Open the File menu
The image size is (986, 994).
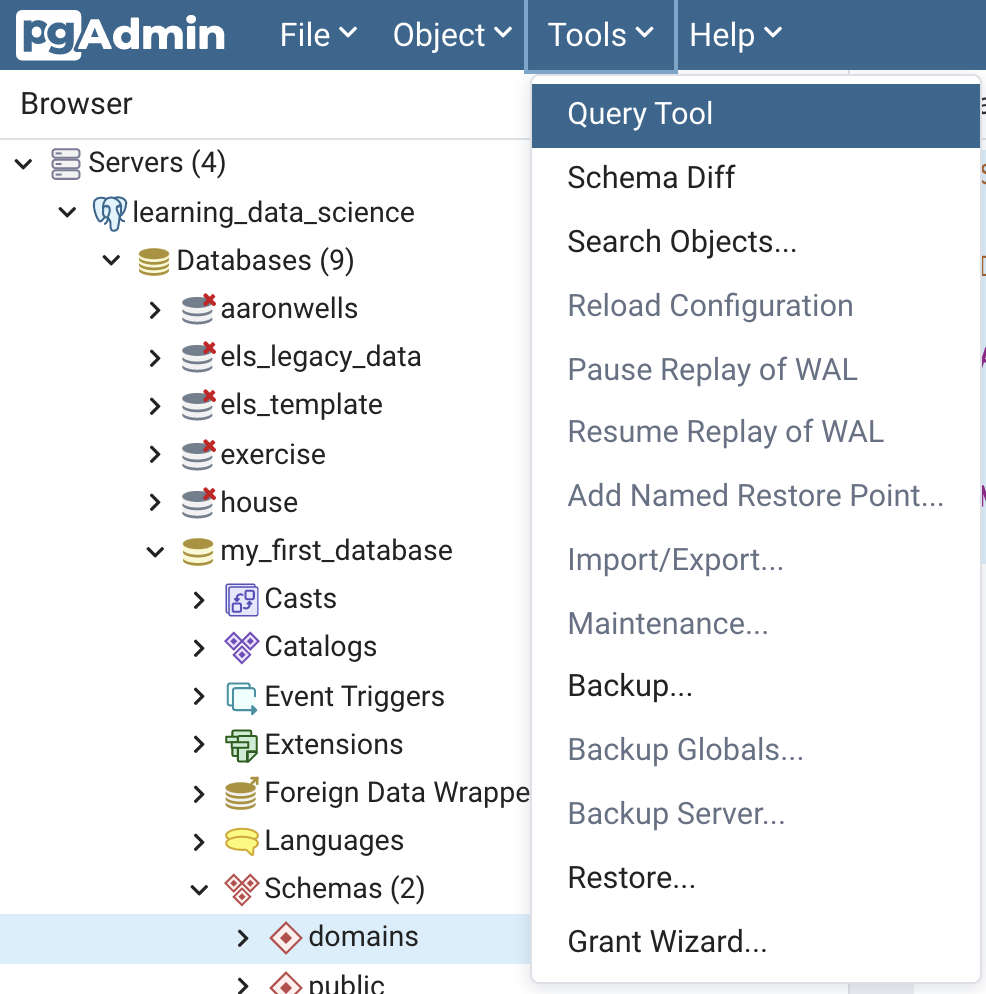[x=318, y=35]
